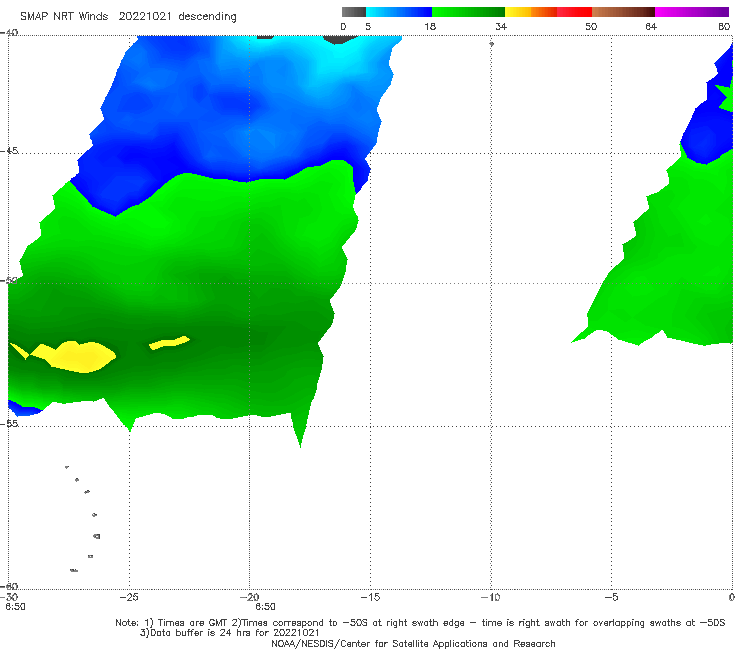This screenshot has width=740, height=650.
Task: Click the color bar label '64'
Action: pos(651,26)
